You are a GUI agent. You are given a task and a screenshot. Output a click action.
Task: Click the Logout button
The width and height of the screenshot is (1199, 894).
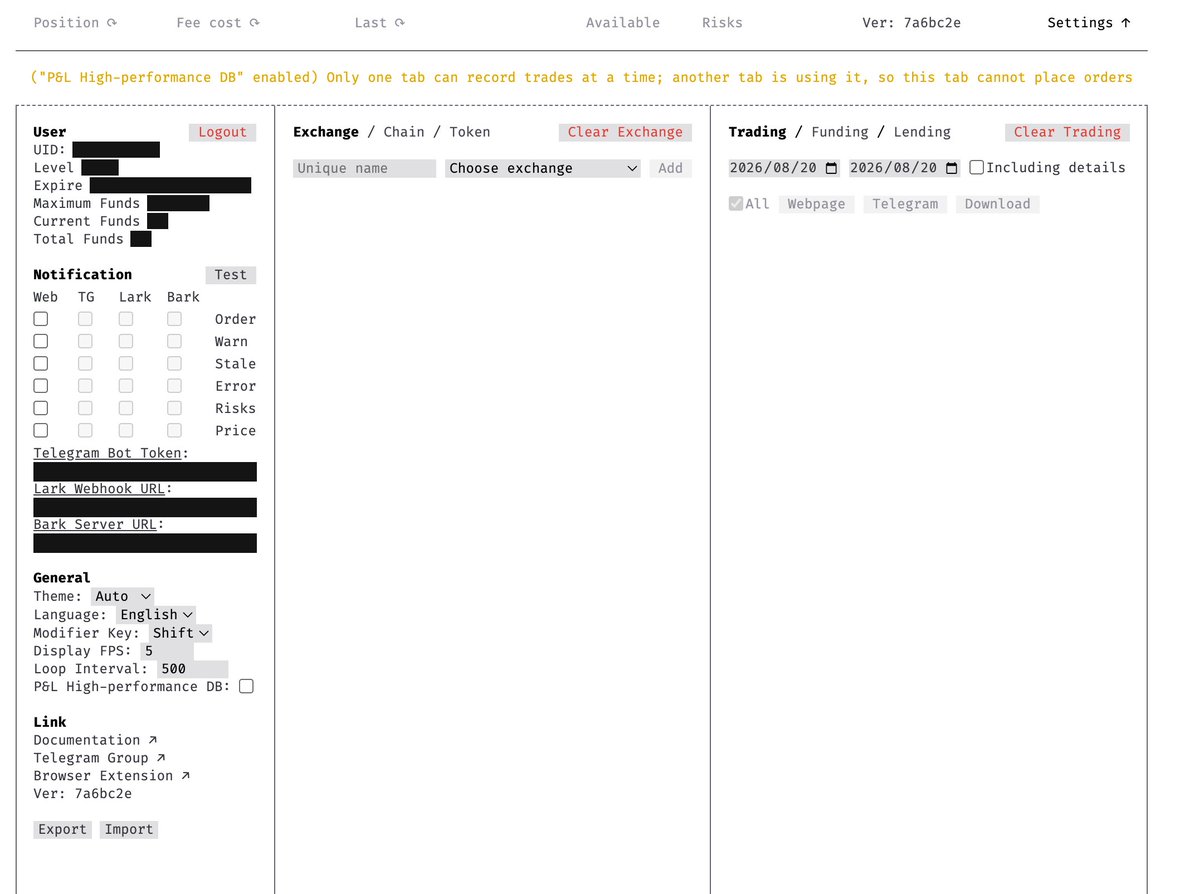(223, 132)
